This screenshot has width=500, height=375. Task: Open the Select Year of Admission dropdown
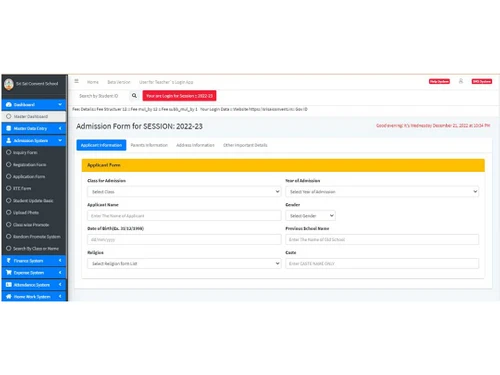coord(382,192)
